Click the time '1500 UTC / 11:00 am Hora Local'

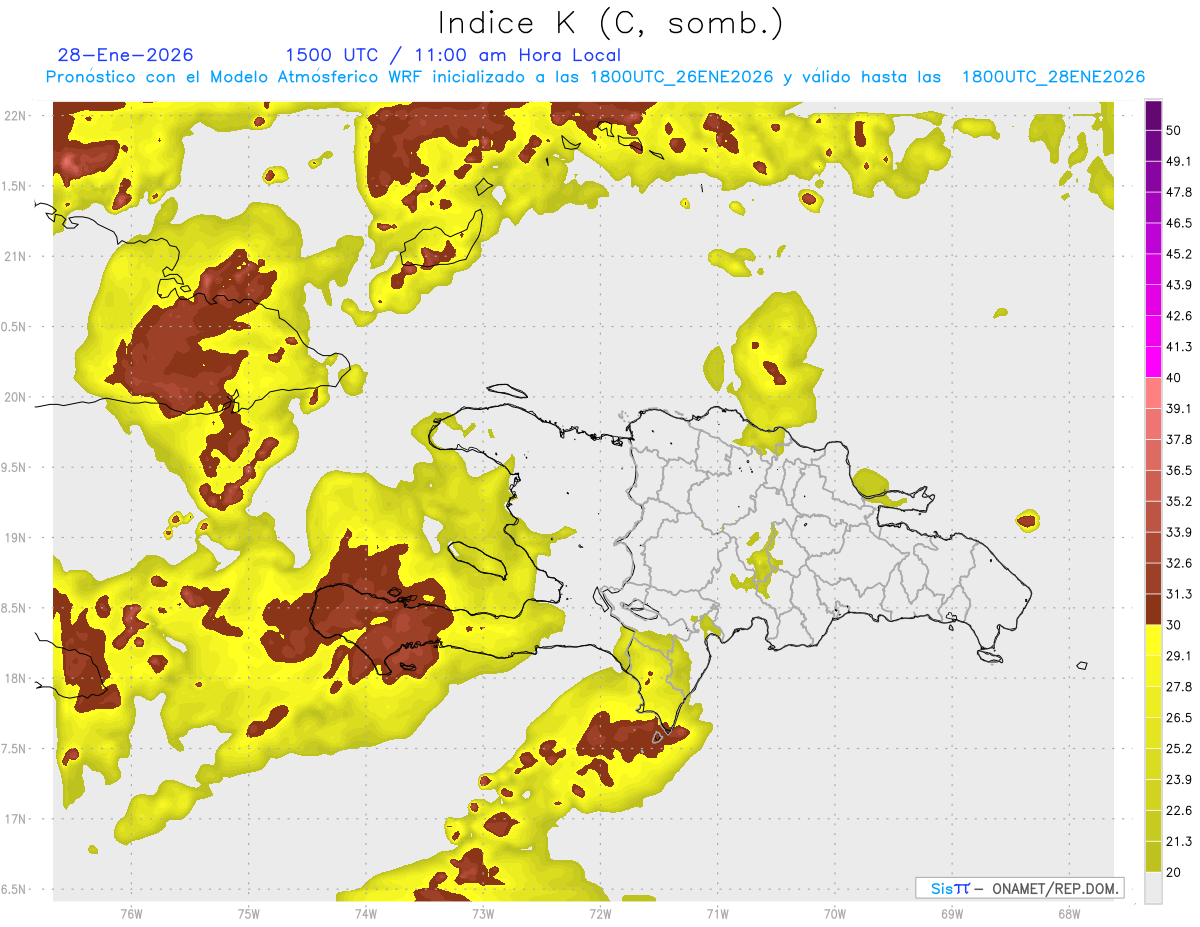click(x=453, y=55)
